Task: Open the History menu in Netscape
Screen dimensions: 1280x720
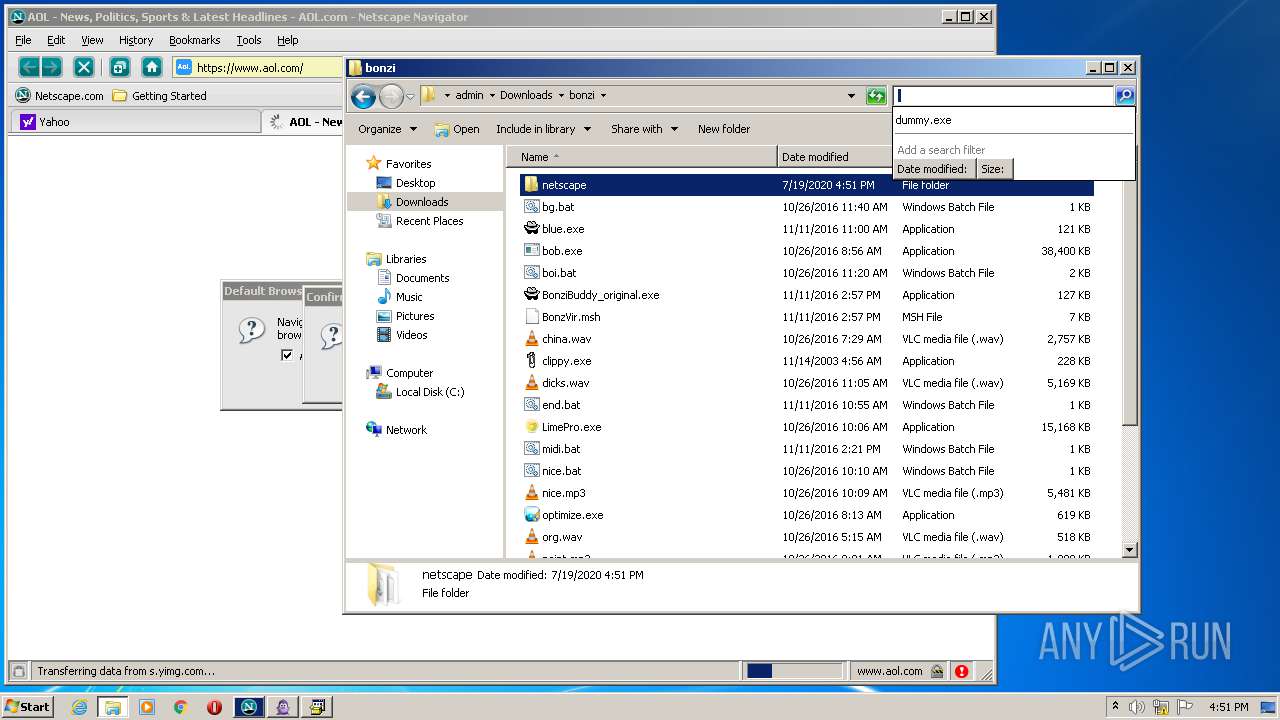Action: 136,40
